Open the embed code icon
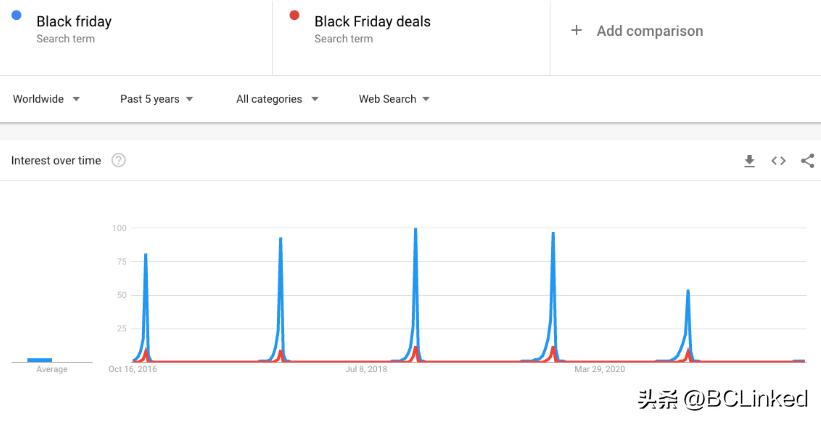821x423 pixels. pyautogui.click(x=778, y=161)
